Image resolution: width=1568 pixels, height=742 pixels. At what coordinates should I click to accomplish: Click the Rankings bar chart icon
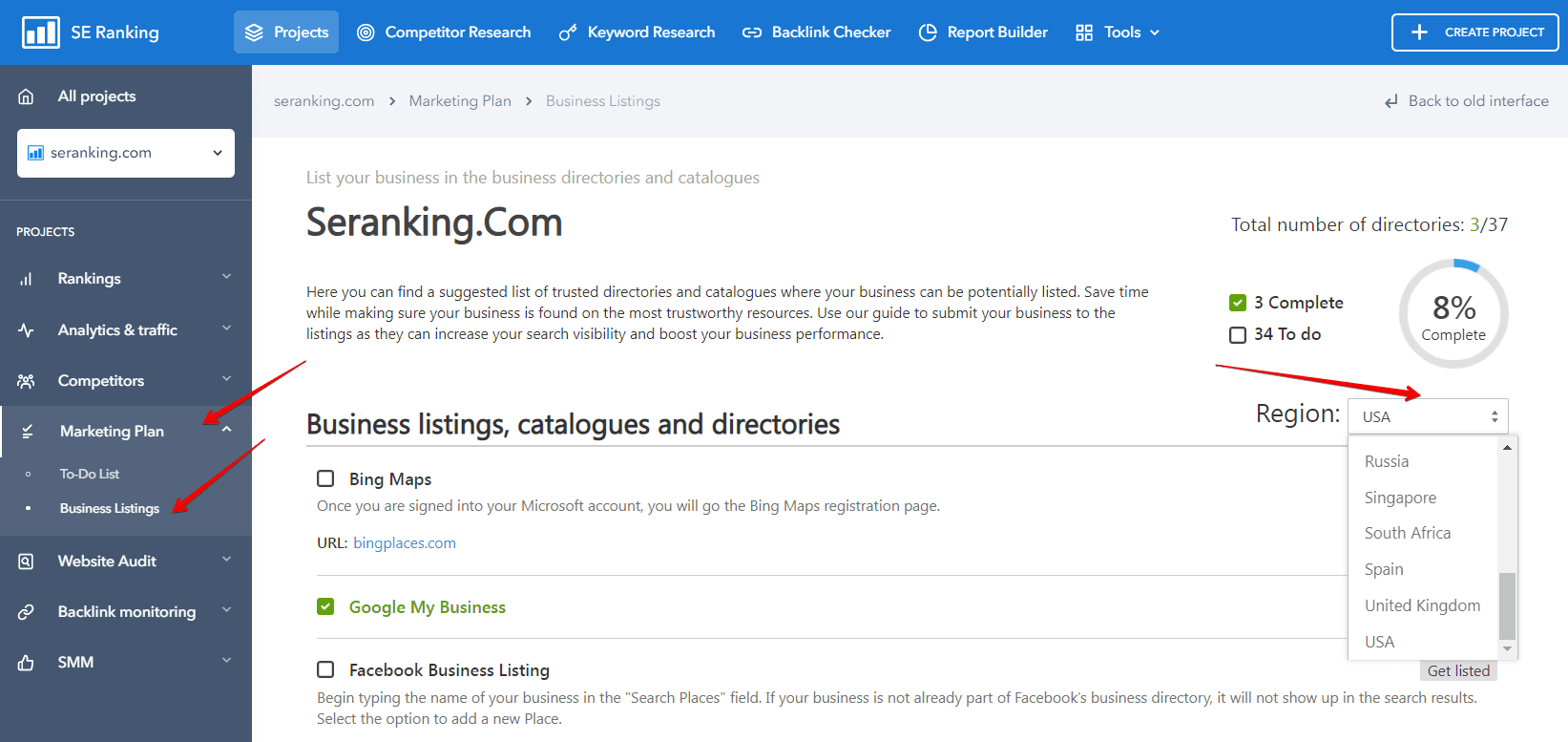coord(26,279)
